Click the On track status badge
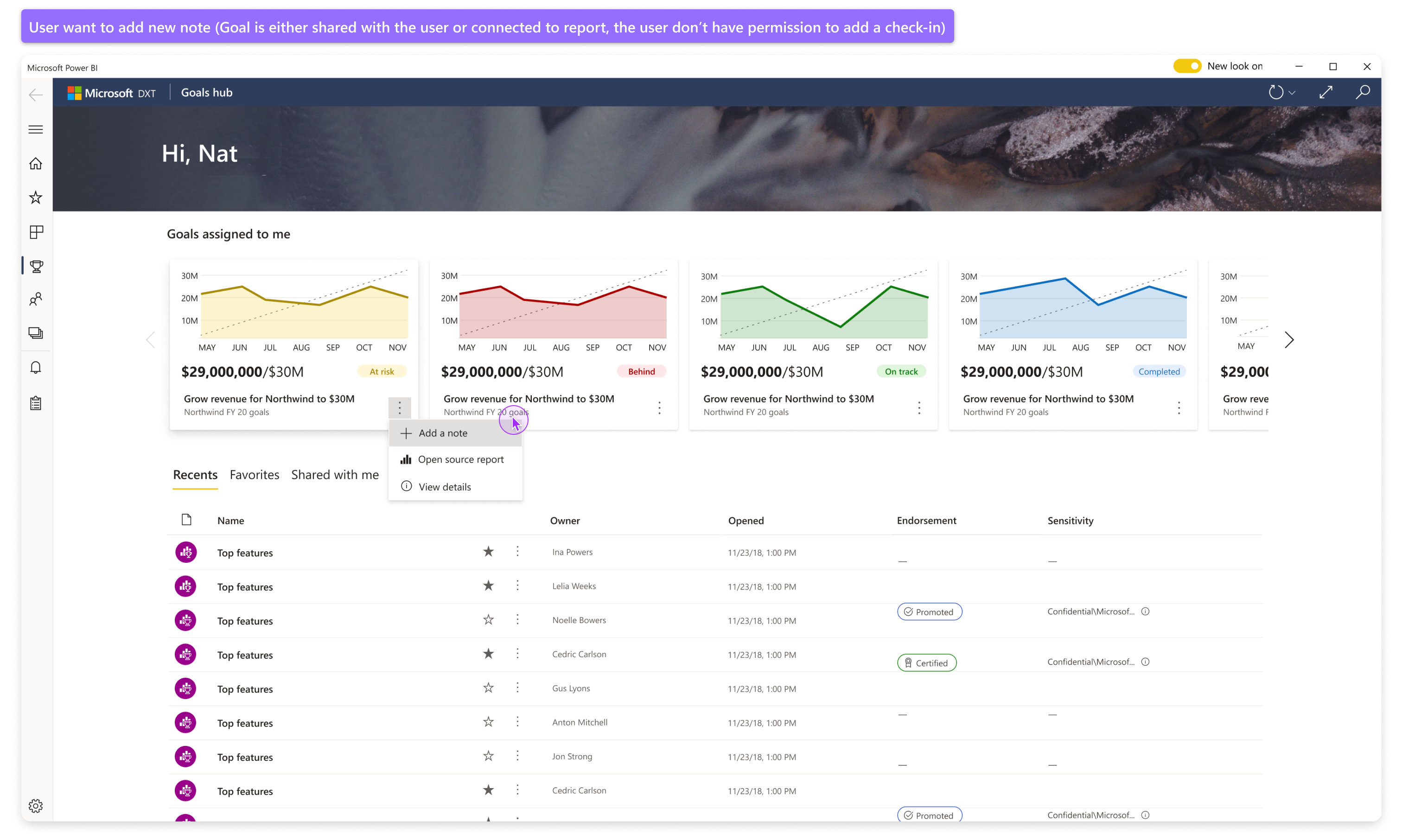 (x=901, y=371)
